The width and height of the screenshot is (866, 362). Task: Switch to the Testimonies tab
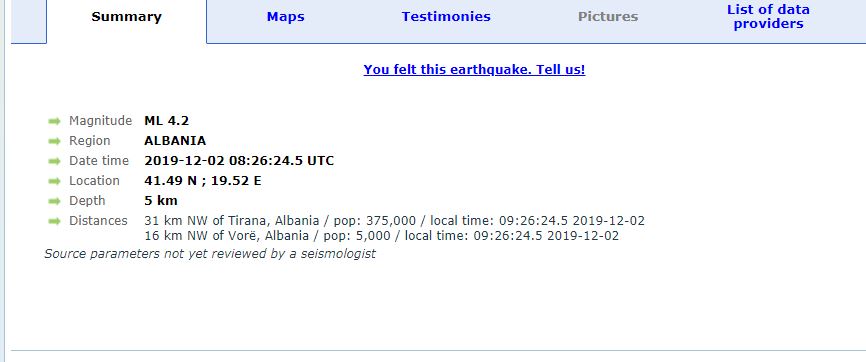click(446, 17)
